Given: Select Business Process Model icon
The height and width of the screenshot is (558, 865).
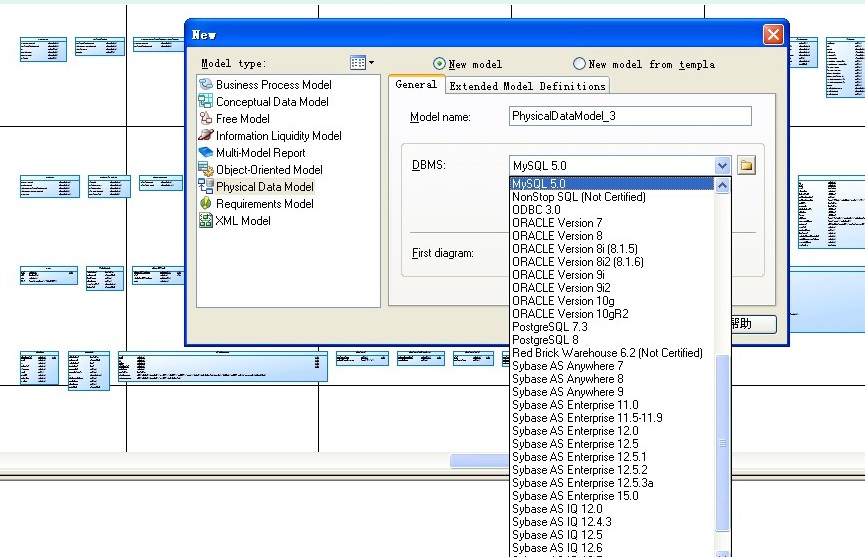Looking at the screenshot, I should (206, 84).
